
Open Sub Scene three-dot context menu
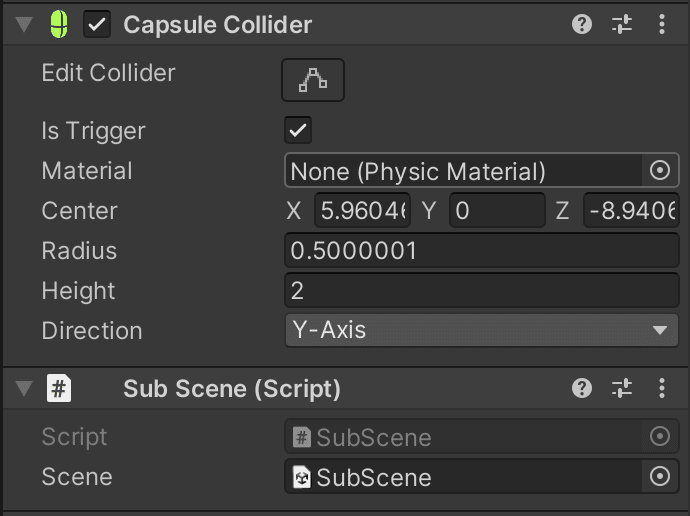tap(661, 388)
